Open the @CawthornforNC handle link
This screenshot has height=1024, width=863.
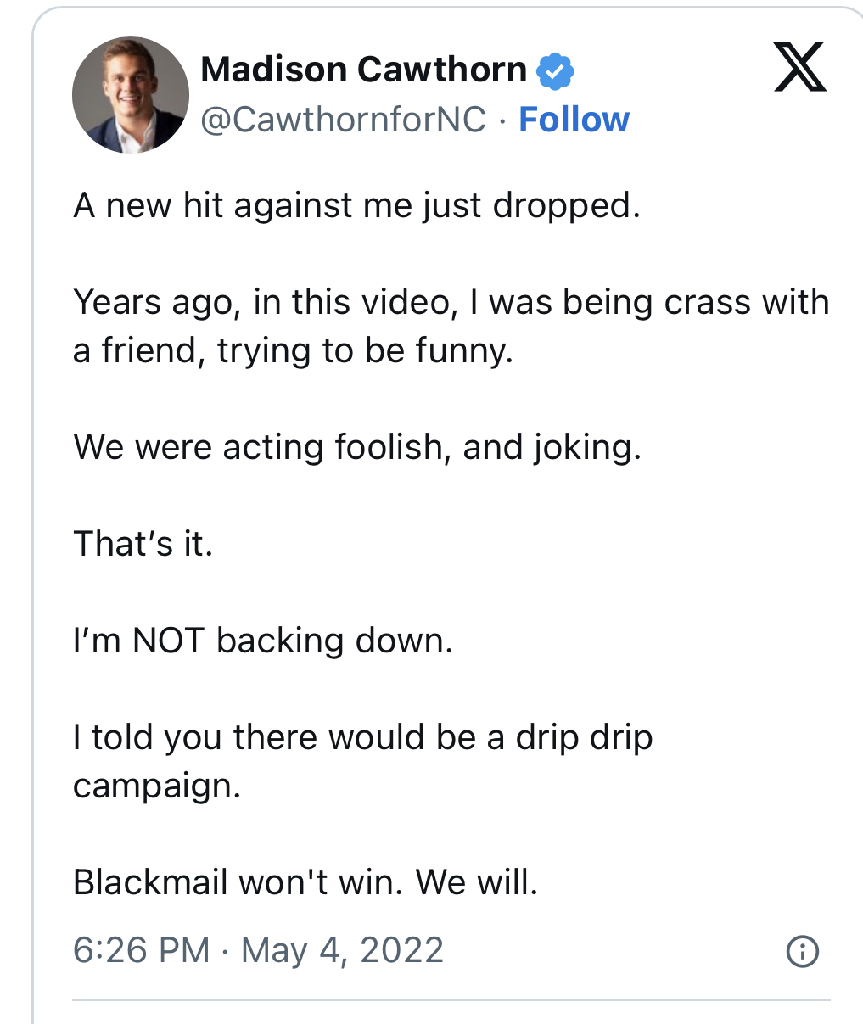(x=344, y=120)
